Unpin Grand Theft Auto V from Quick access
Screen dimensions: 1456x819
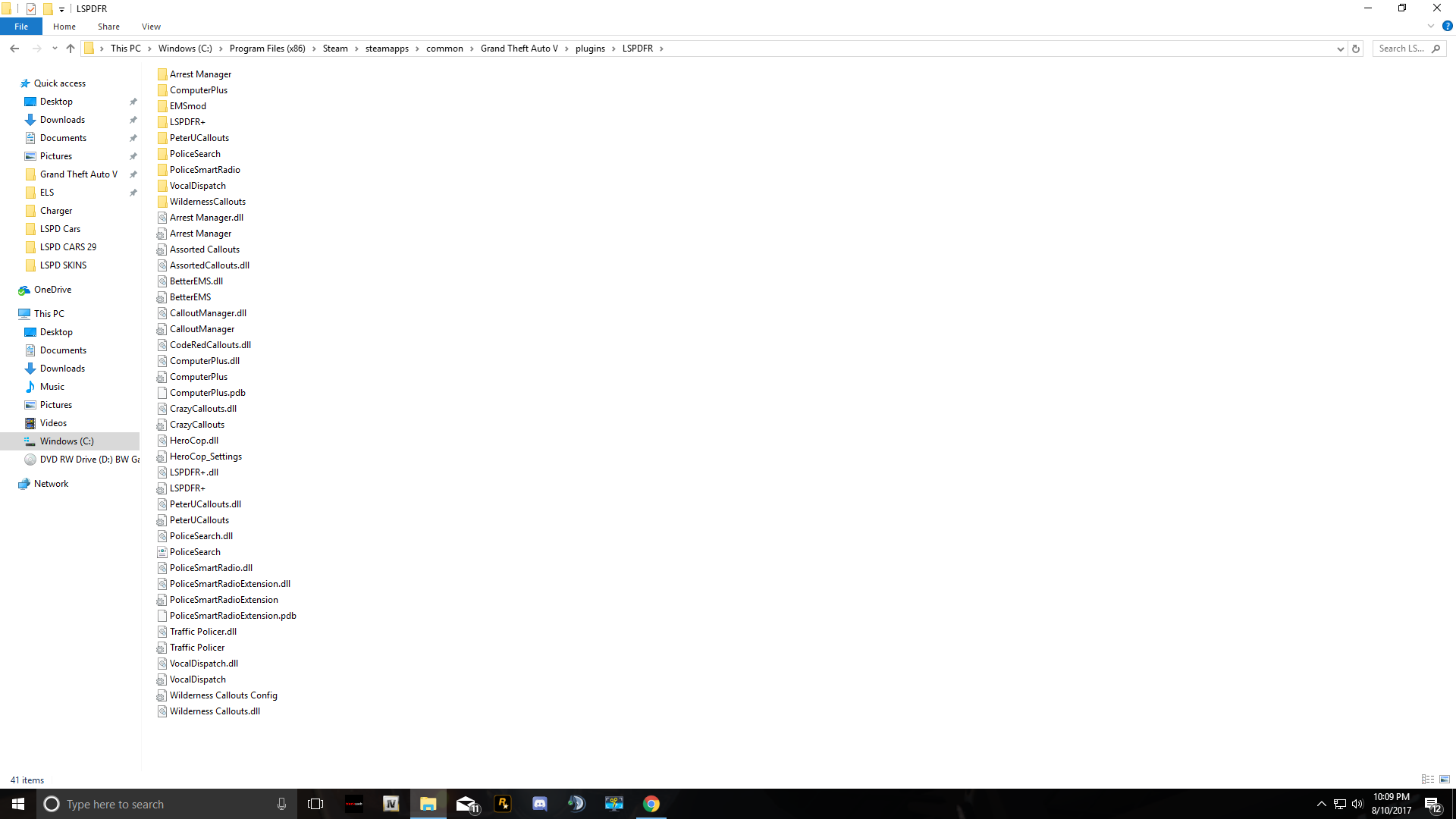(133, 174)
